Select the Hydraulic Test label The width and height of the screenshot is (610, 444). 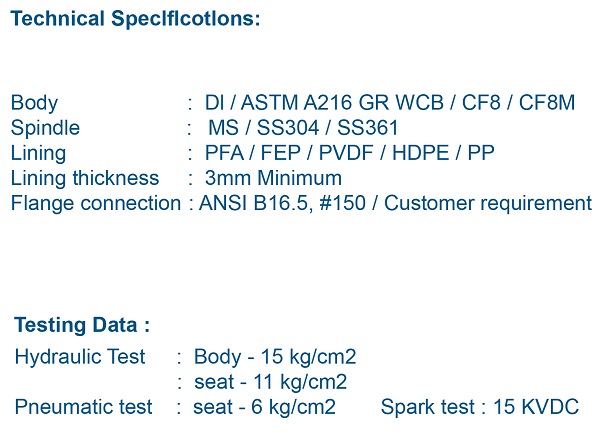[80, 357]
